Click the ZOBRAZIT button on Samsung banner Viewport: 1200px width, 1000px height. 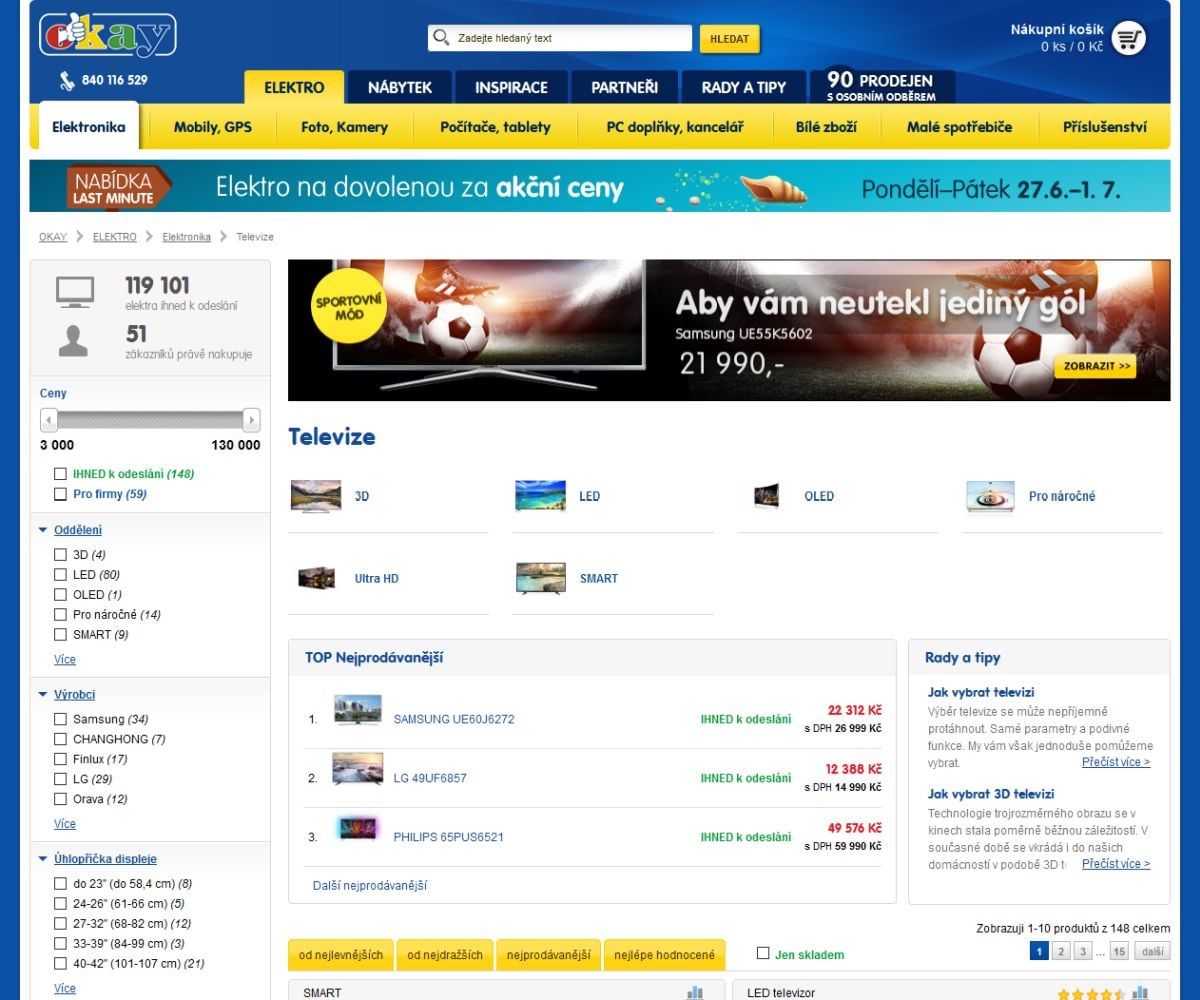1094,366
